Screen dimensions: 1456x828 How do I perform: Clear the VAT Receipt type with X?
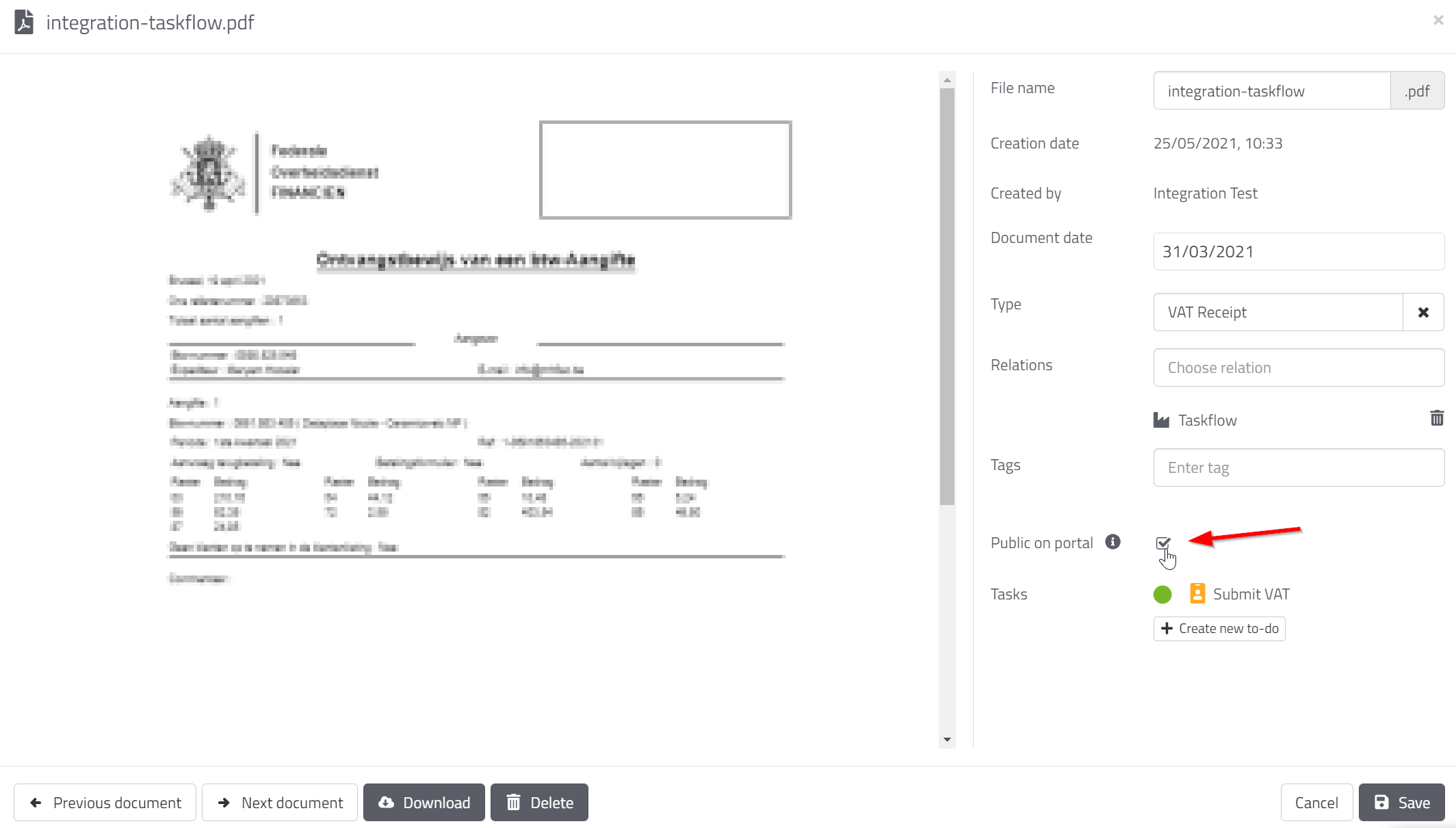1423,312
